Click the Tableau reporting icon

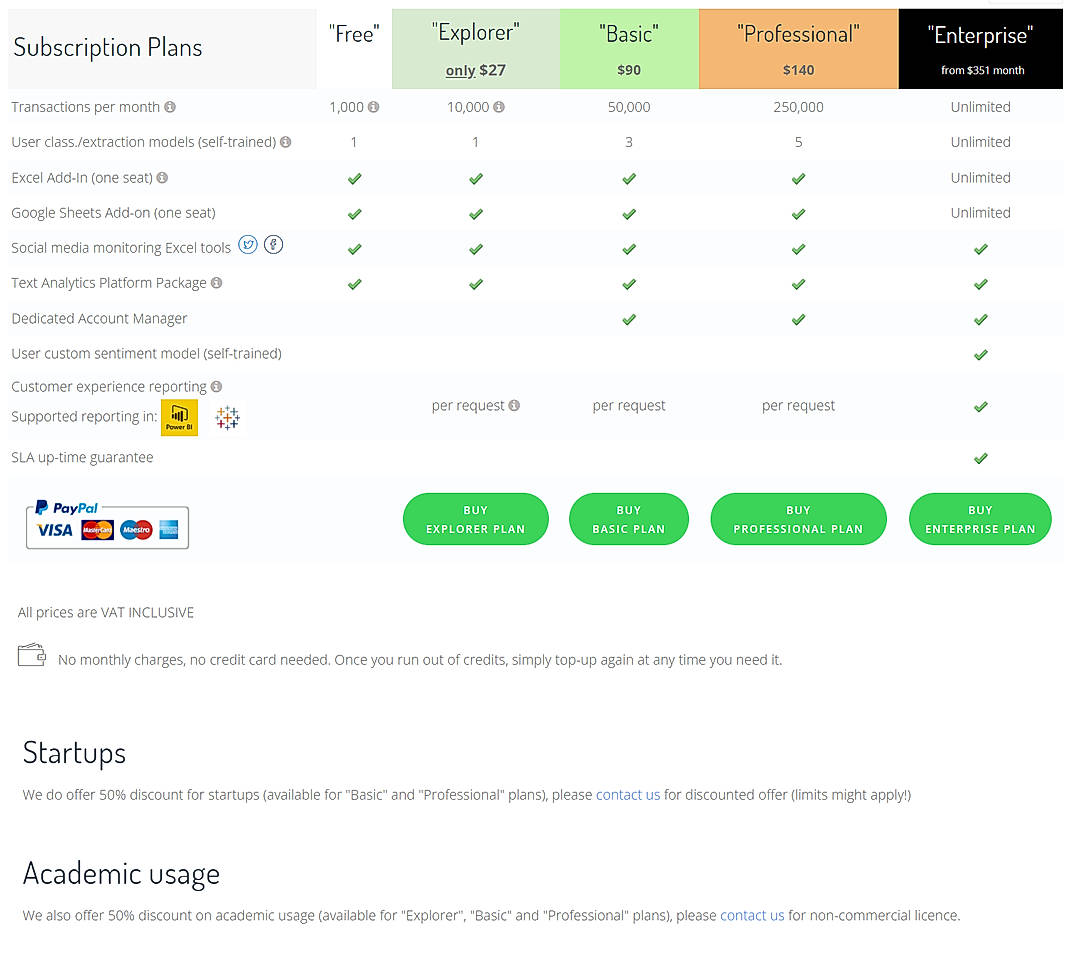tap(227, 417)
